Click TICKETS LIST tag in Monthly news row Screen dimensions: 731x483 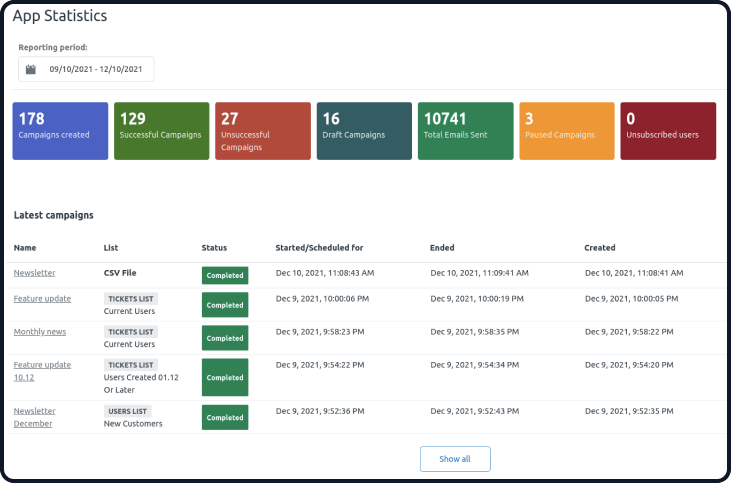131,332
